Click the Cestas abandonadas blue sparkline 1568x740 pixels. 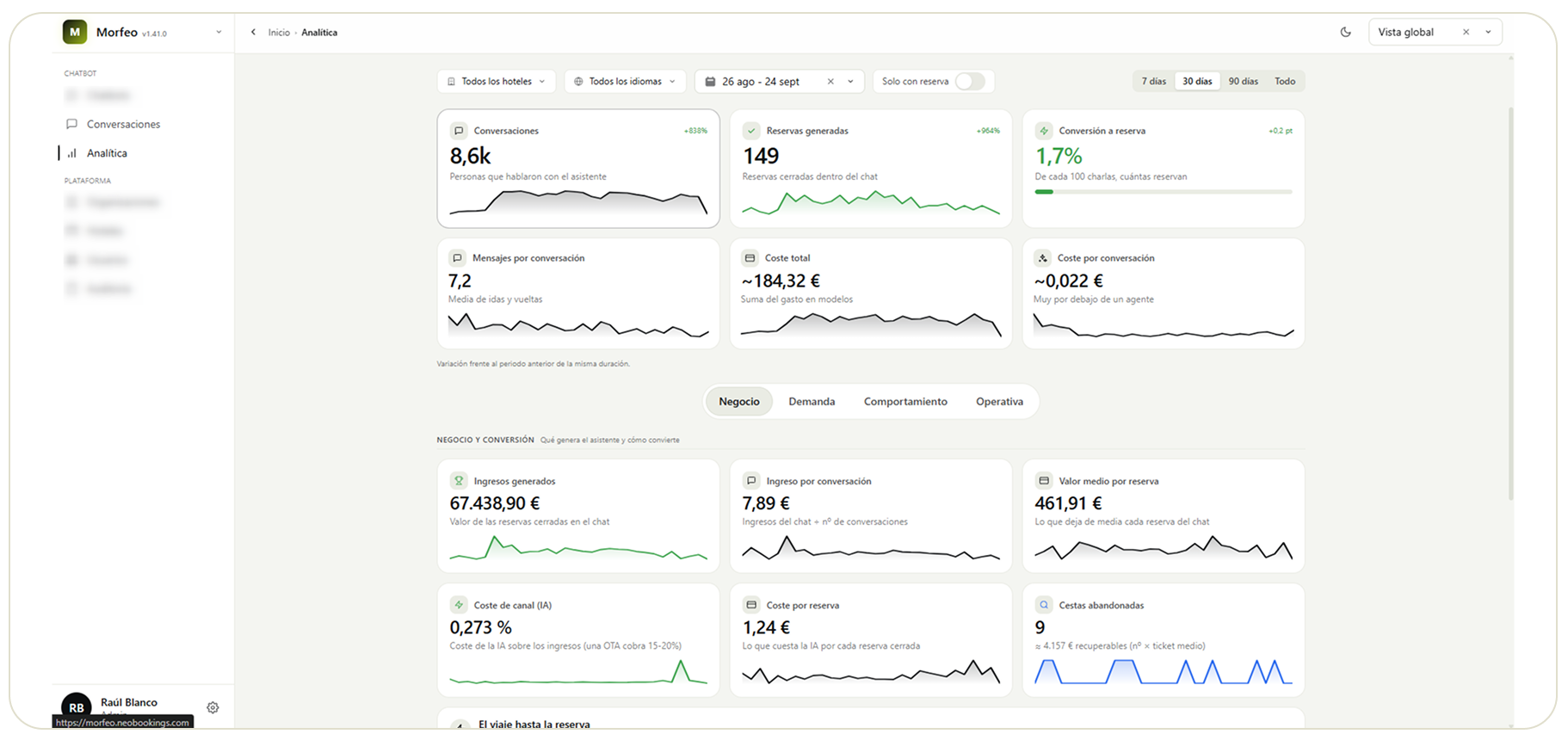[x=1164, y=671]
